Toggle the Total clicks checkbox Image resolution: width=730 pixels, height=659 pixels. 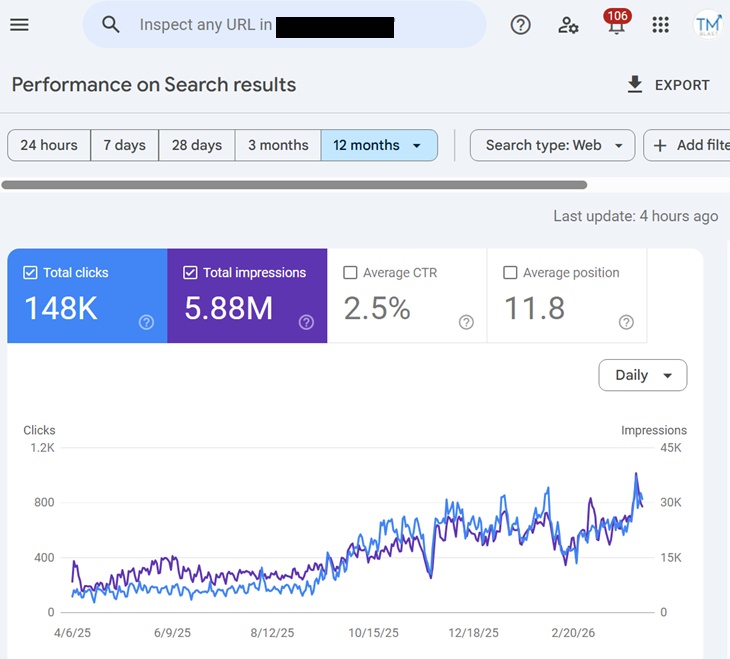click(x=30, y=272)
